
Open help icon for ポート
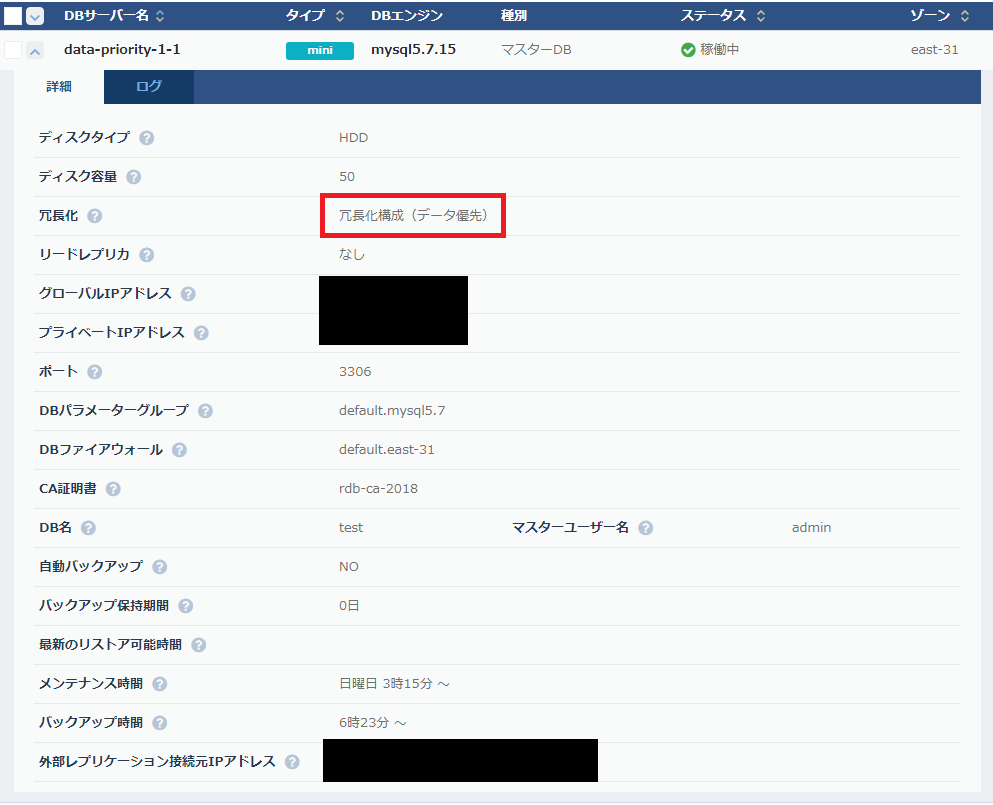[x=94, y=372]
